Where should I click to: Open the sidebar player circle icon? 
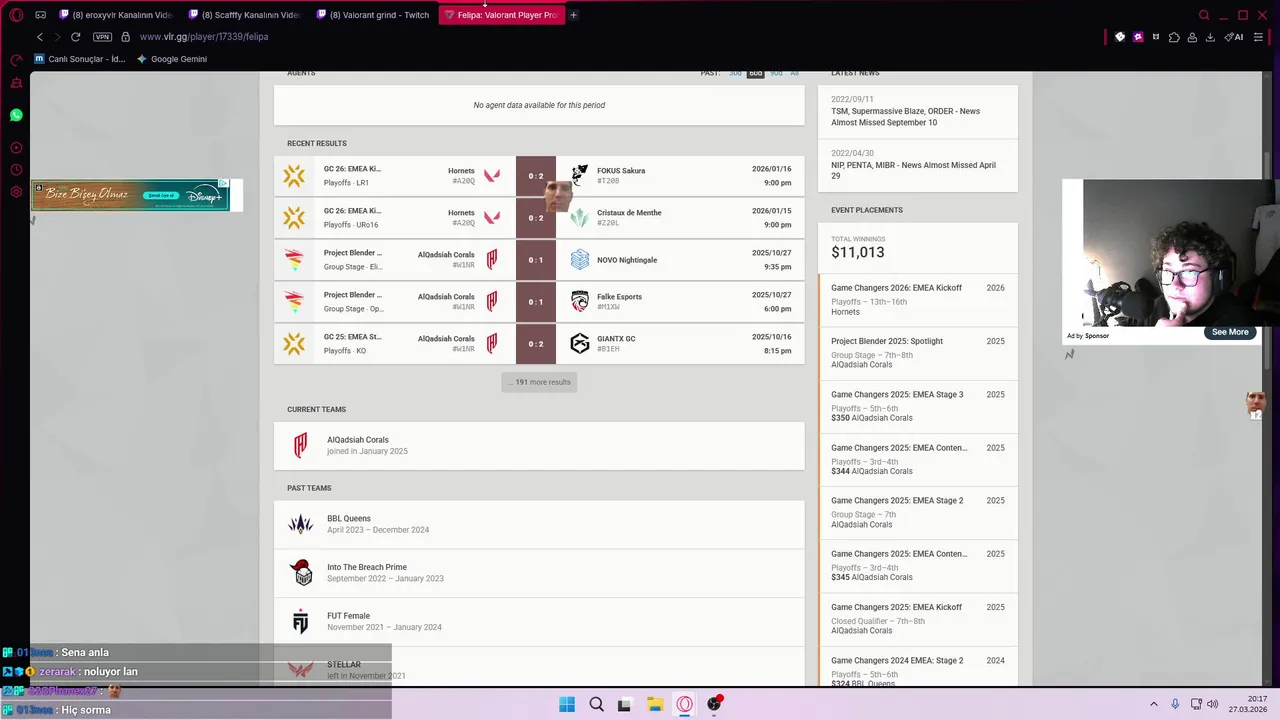click(x=16, y=148)
